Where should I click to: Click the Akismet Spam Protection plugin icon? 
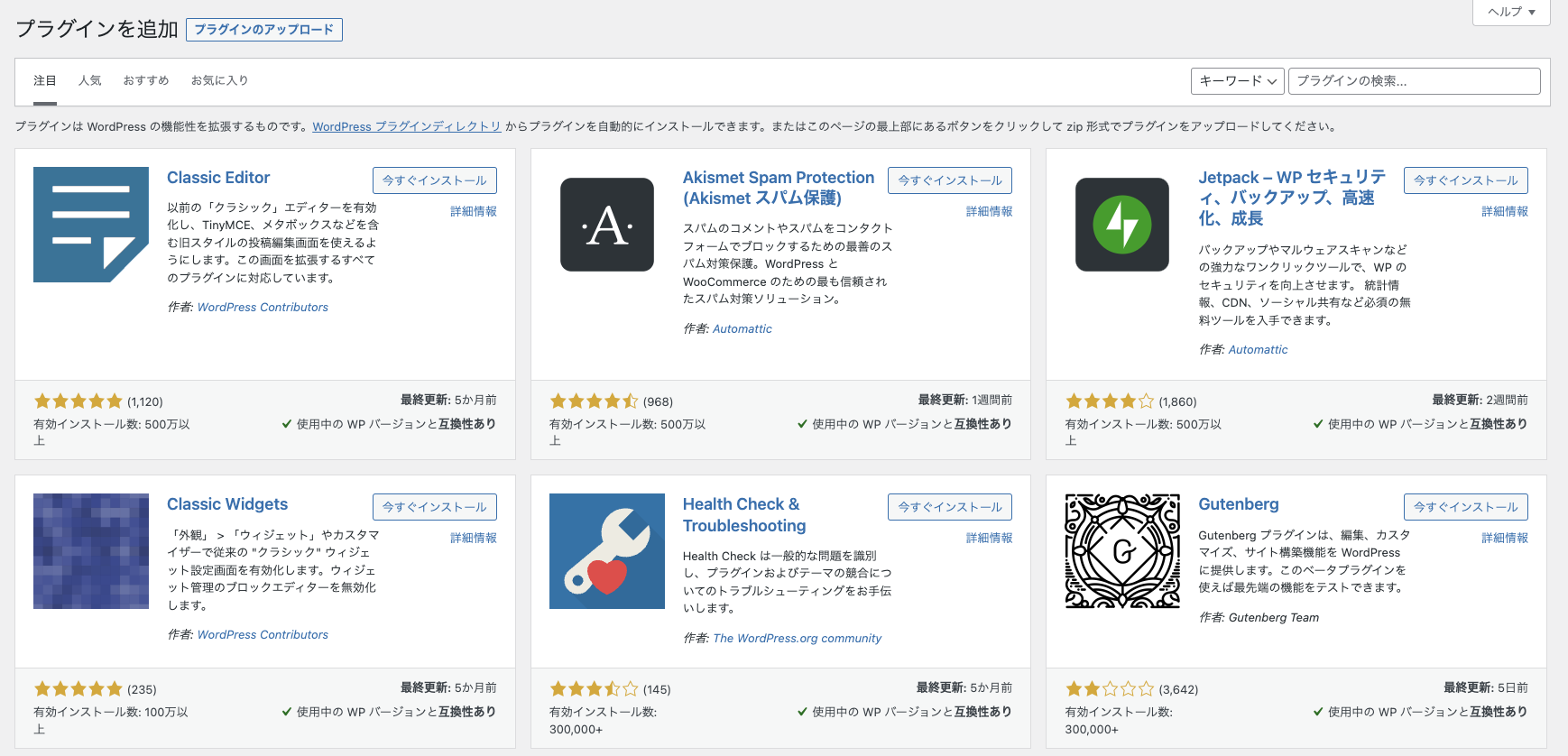[x=607, y=225]
